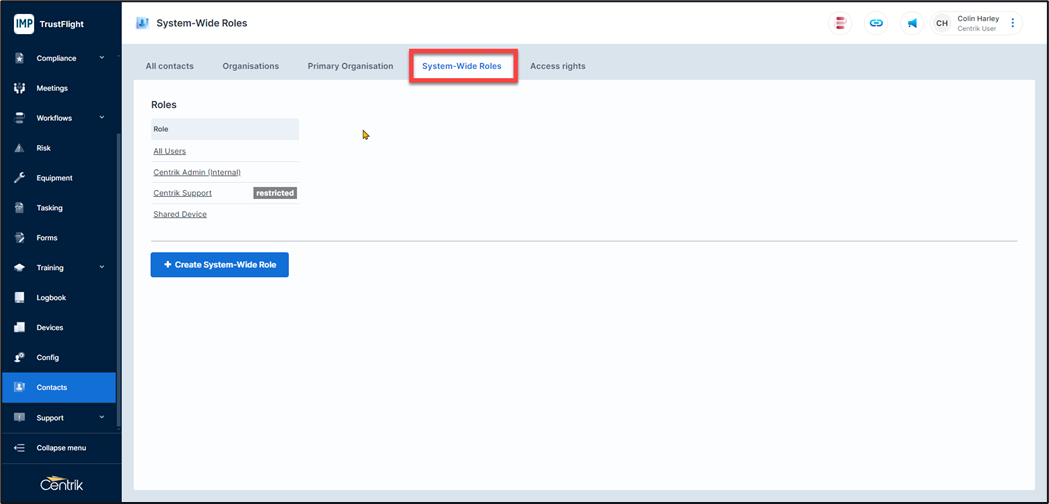
Task: Open the Meetings sidebar icon
Action: 19,88
